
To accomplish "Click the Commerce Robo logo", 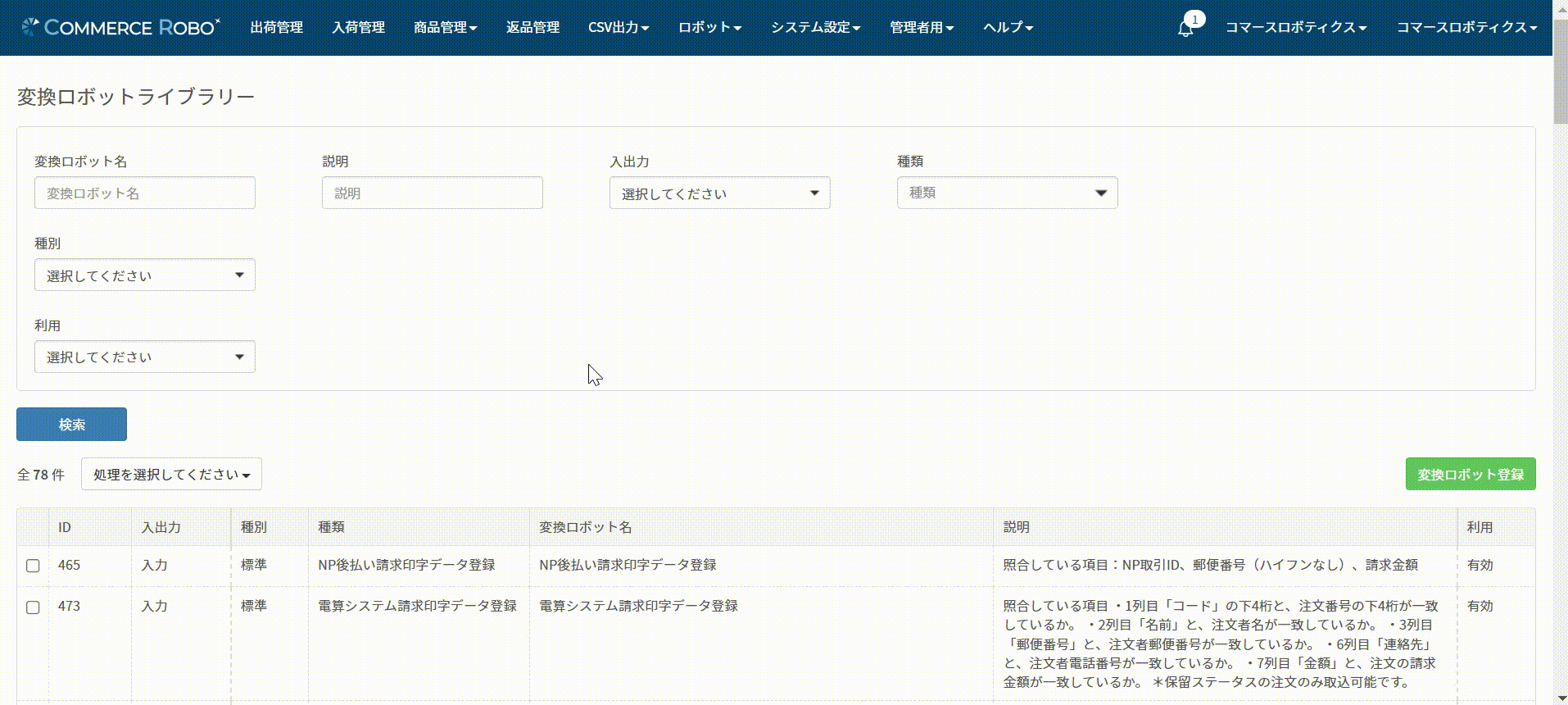I will click(x=120, y=27).
